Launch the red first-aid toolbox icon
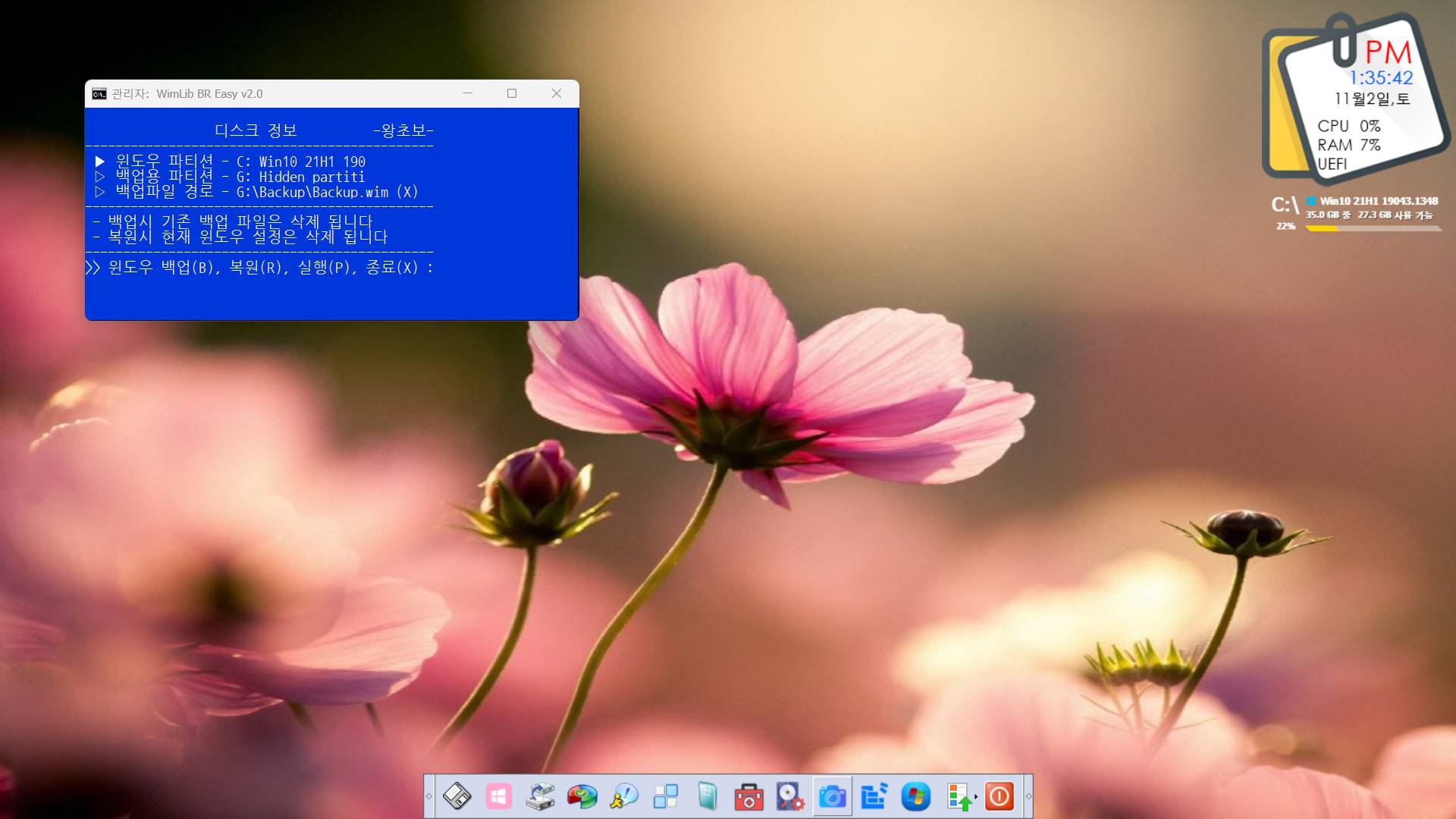This screenshot has height=819, width=1456. (x=748, y=796)
